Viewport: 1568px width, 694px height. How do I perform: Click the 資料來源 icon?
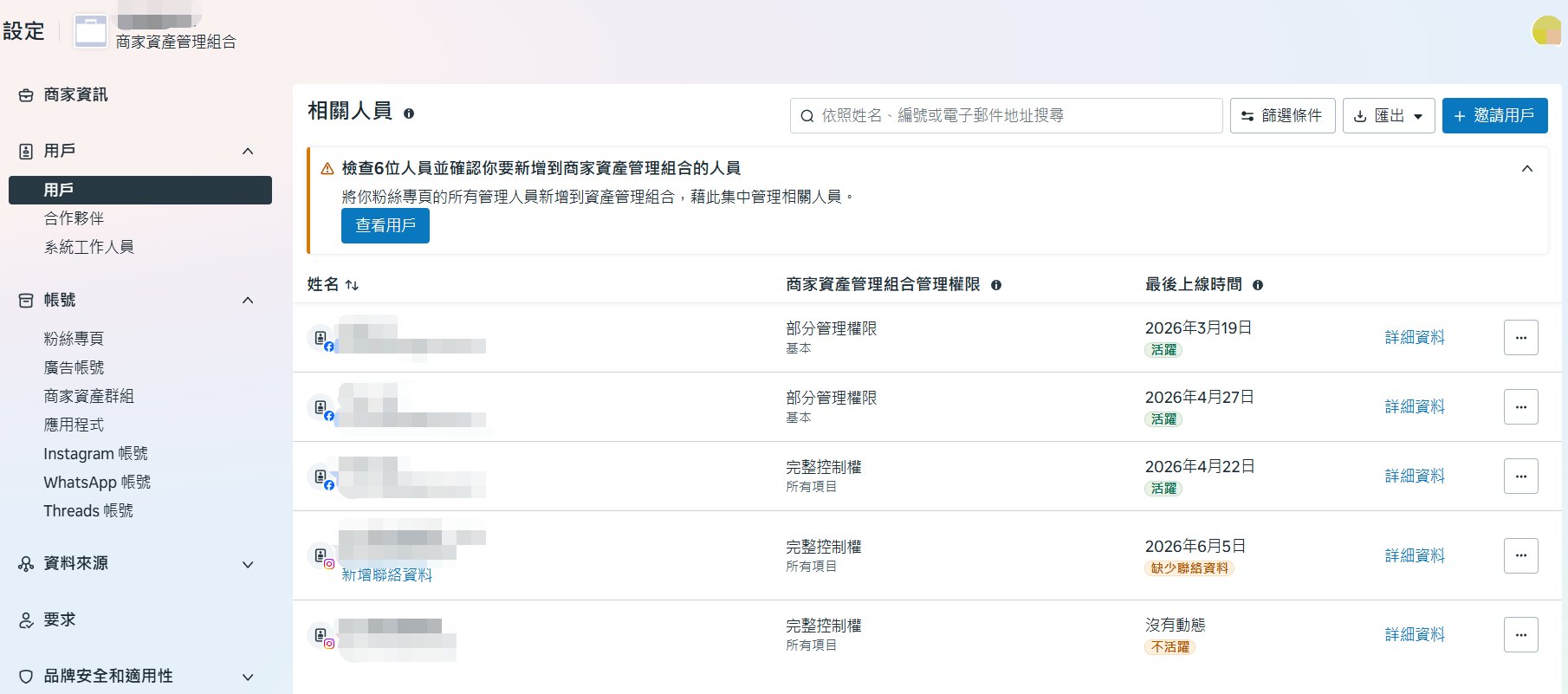point(26,564)
